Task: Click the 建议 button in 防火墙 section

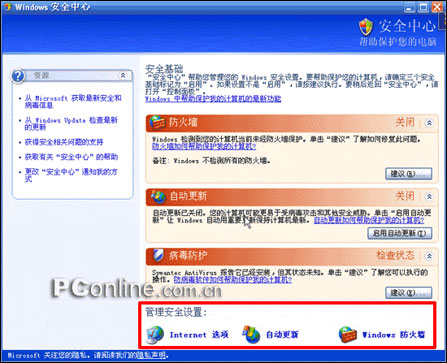Action: tap(409, 174)
